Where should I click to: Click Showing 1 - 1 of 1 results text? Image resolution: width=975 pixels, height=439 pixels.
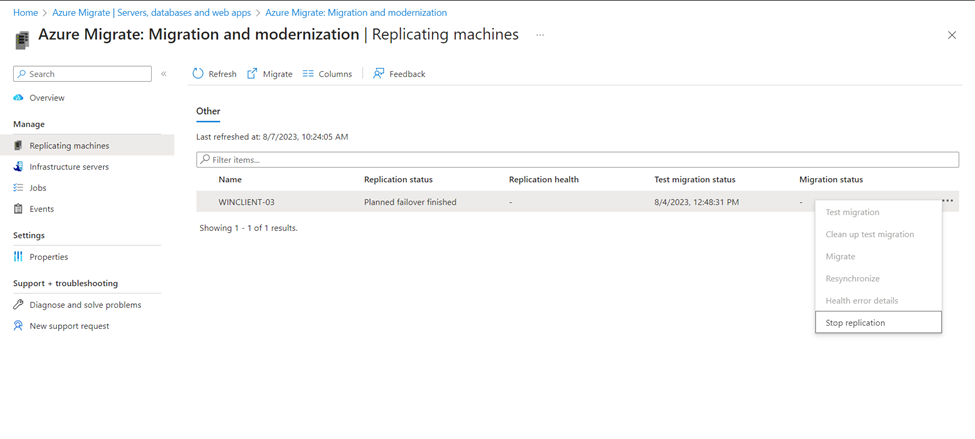click(x=249, y=228)
